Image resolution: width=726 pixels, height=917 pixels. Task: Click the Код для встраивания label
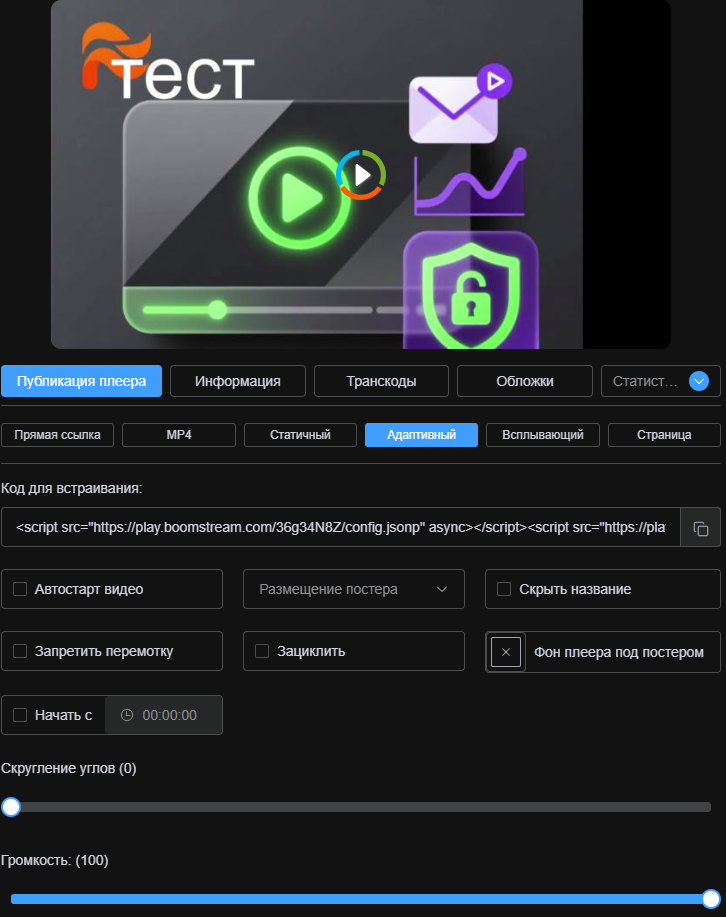click(71, 488)
